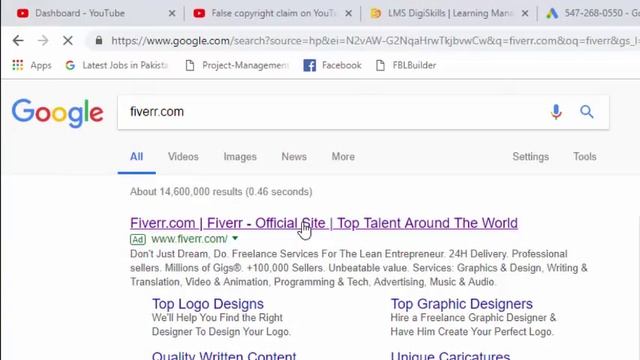Image resolution: width=640 pixels, height=360 pixels.
Task: Expand the More search menu
Action: (x=343, y=157)
